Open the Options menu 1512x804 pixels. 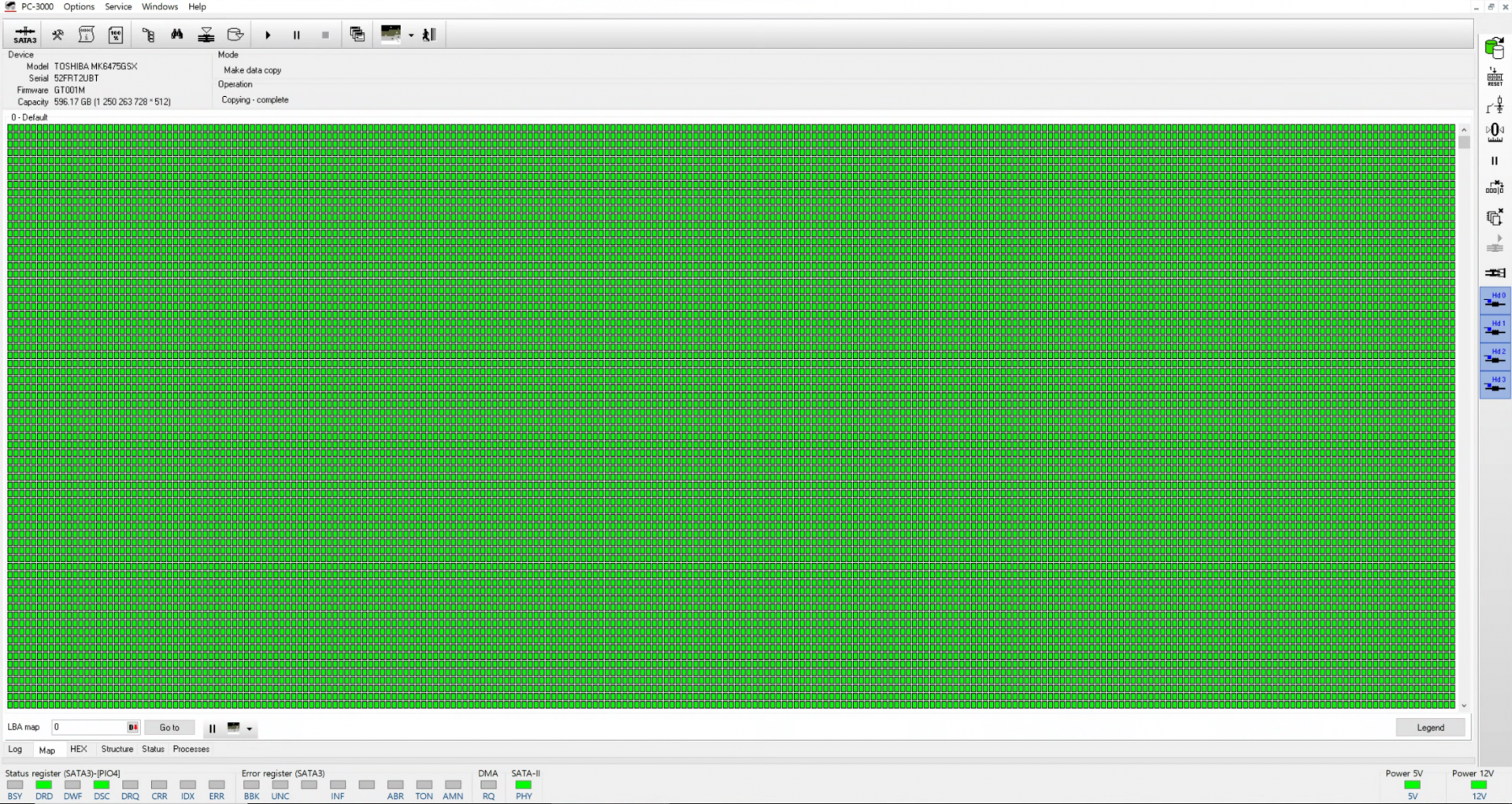click(79, 7)
